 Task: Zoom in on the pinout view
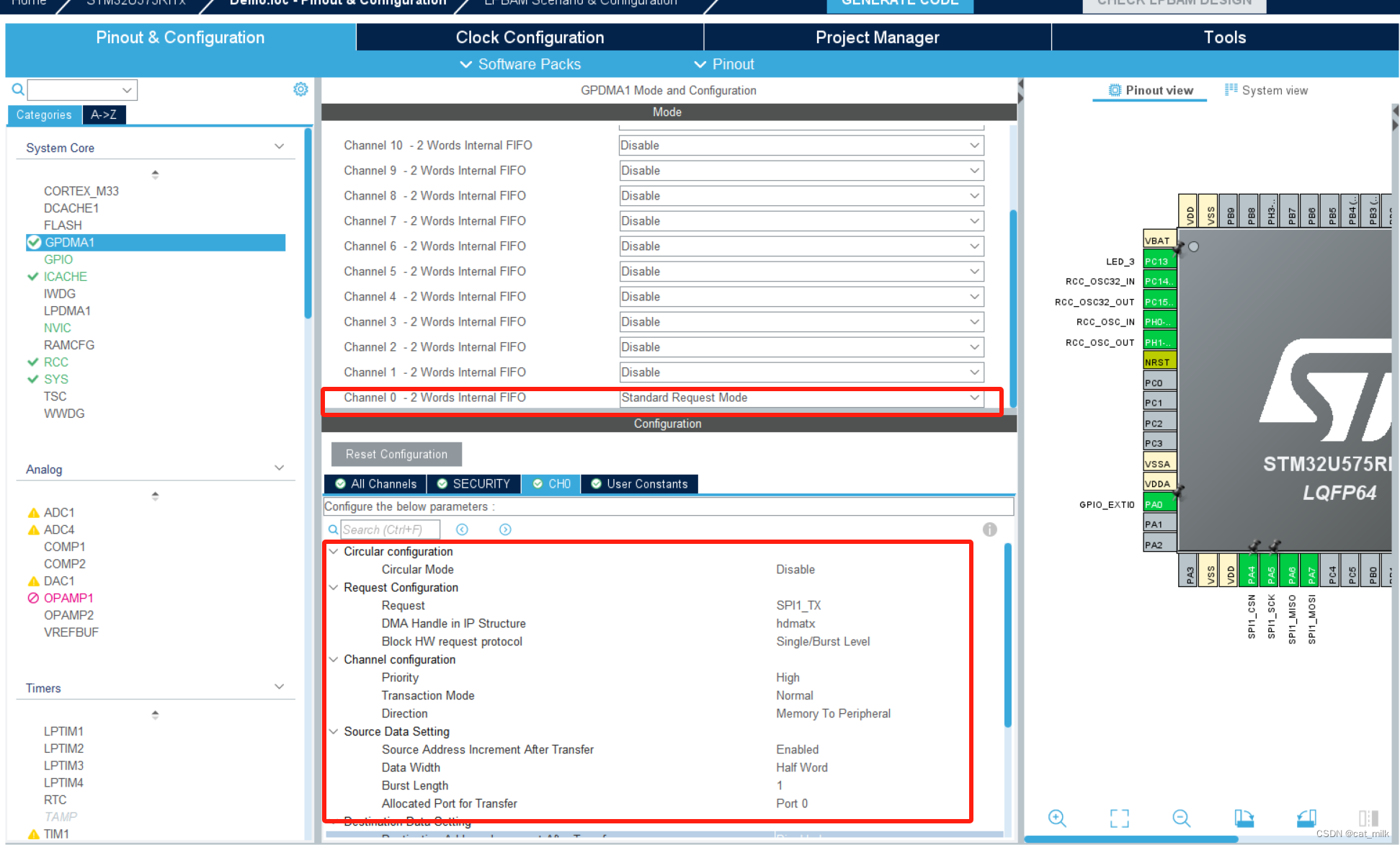coord(1057,818)
